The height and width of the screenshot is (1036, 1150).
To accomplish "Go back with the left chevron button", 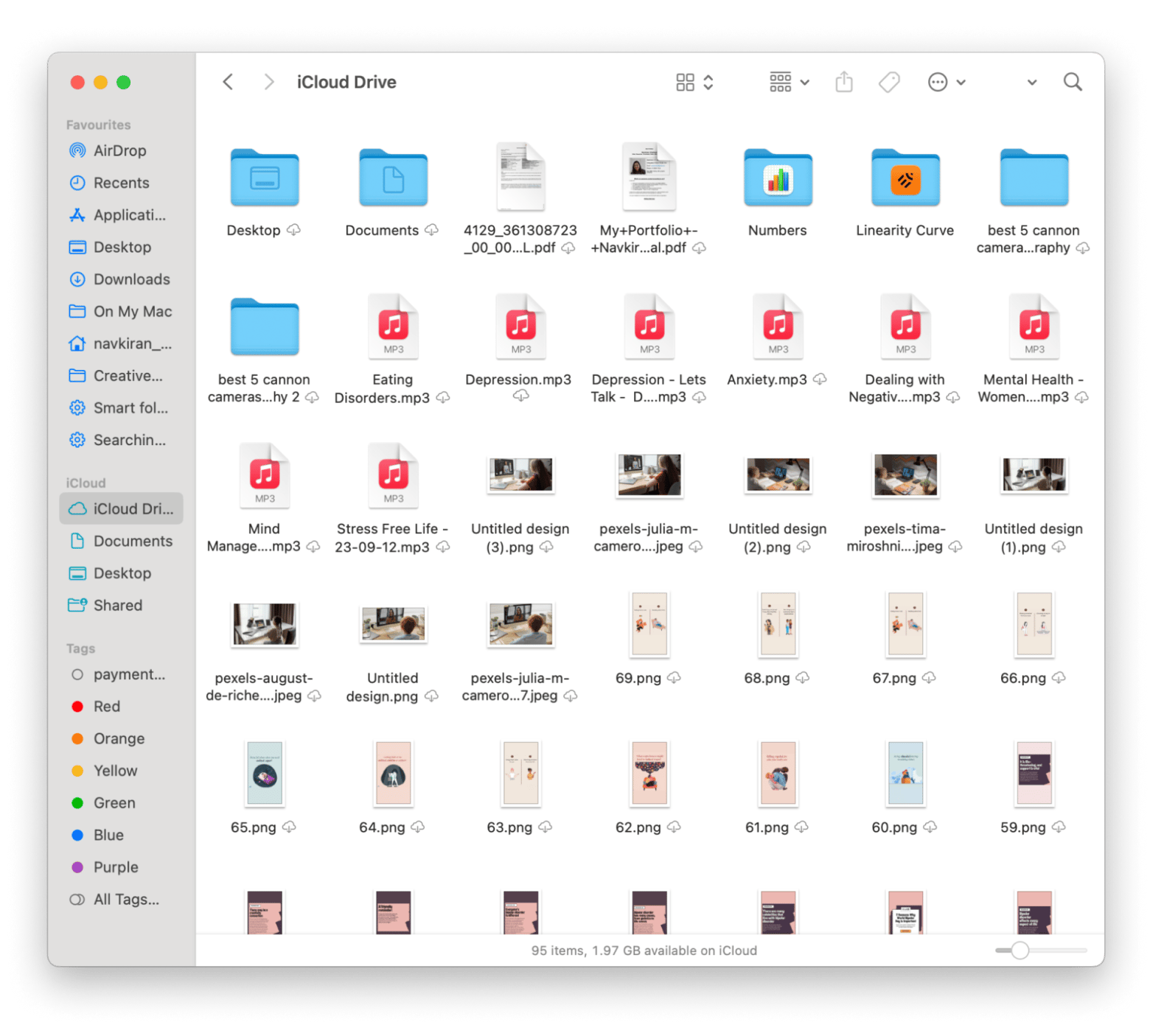I will coord(229,82).
